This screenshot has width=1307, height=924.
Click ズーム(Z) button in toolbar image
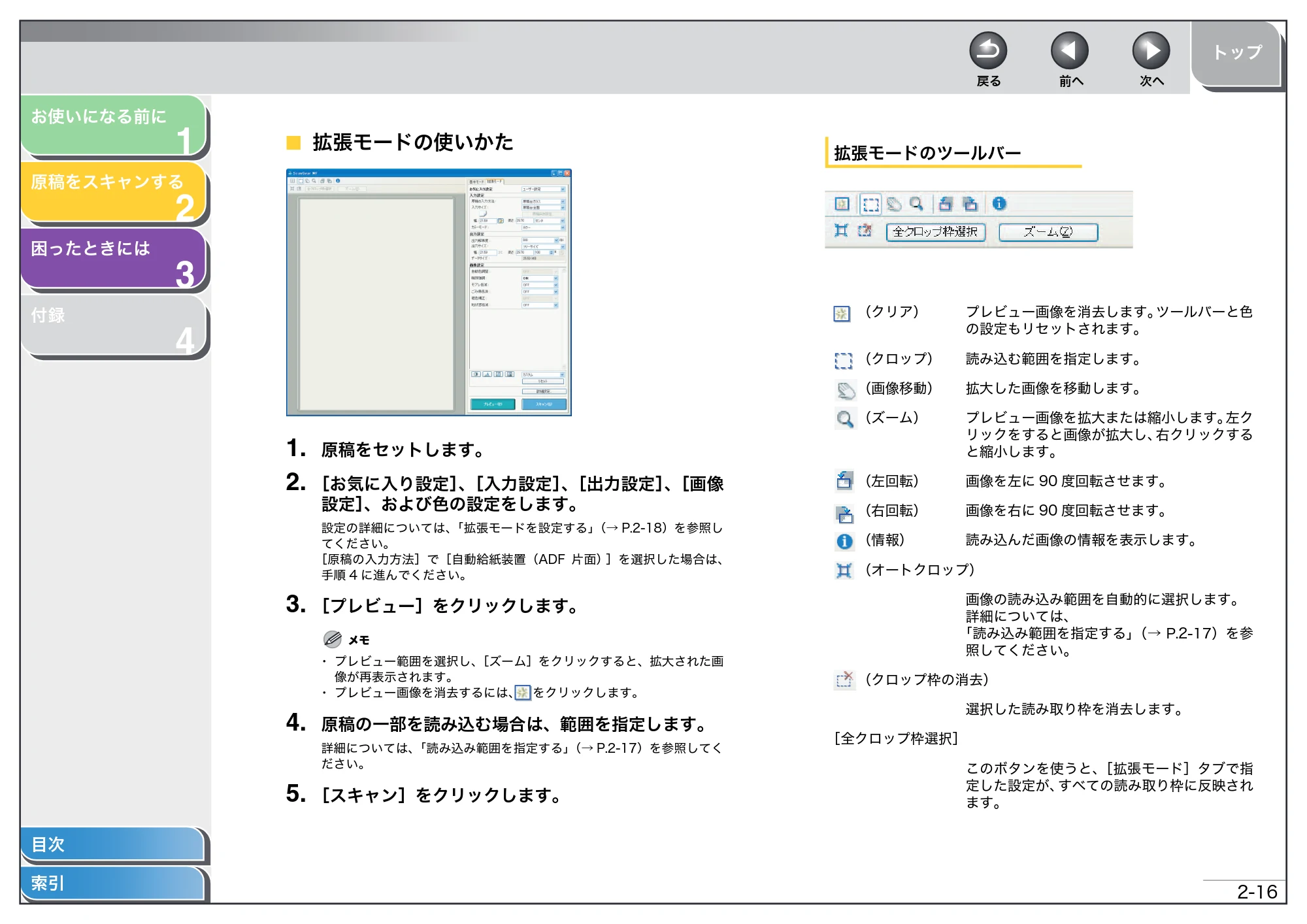click(1048, 232)
